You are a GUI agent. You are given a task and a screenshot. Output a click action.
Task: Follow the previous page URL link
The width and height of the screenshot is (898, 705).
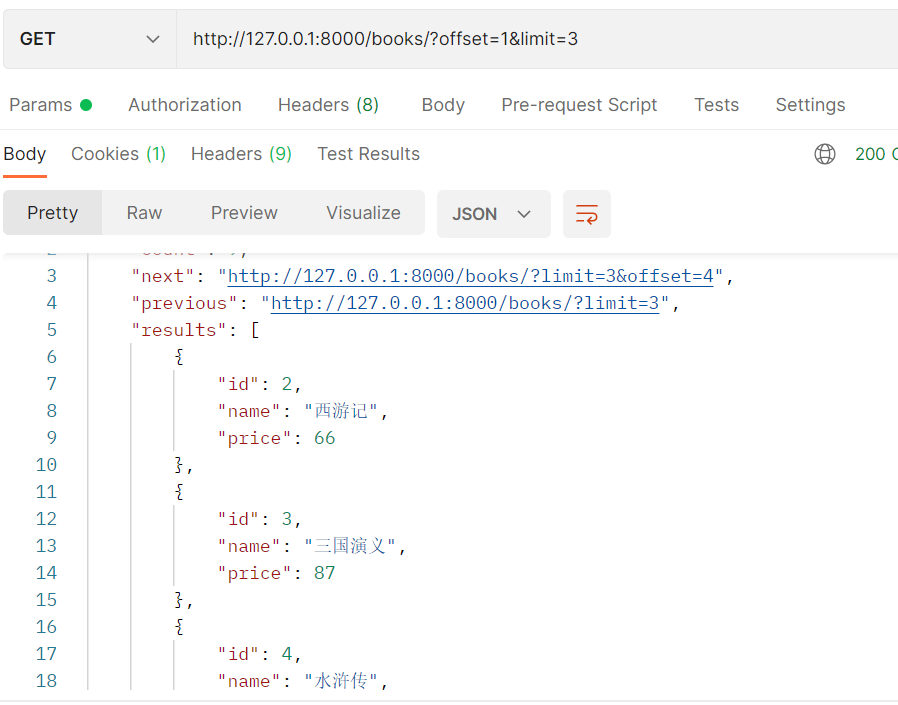tap(465, 304)
